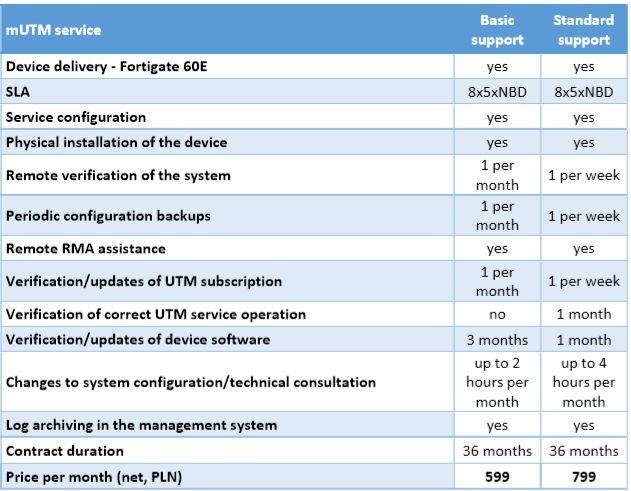Image resolution: width=631 pixels, height=491 pixels.
Task: Click 'Remote verification of the system' label
Action: (x=118, y=175)
